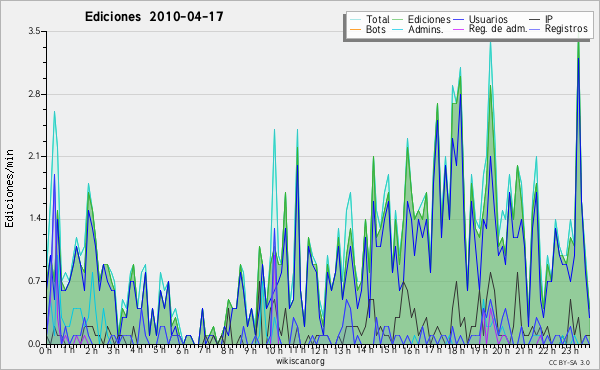Click the y-axis value 0.7
This screenshot has width=600, height=370.
pos(34,281)
